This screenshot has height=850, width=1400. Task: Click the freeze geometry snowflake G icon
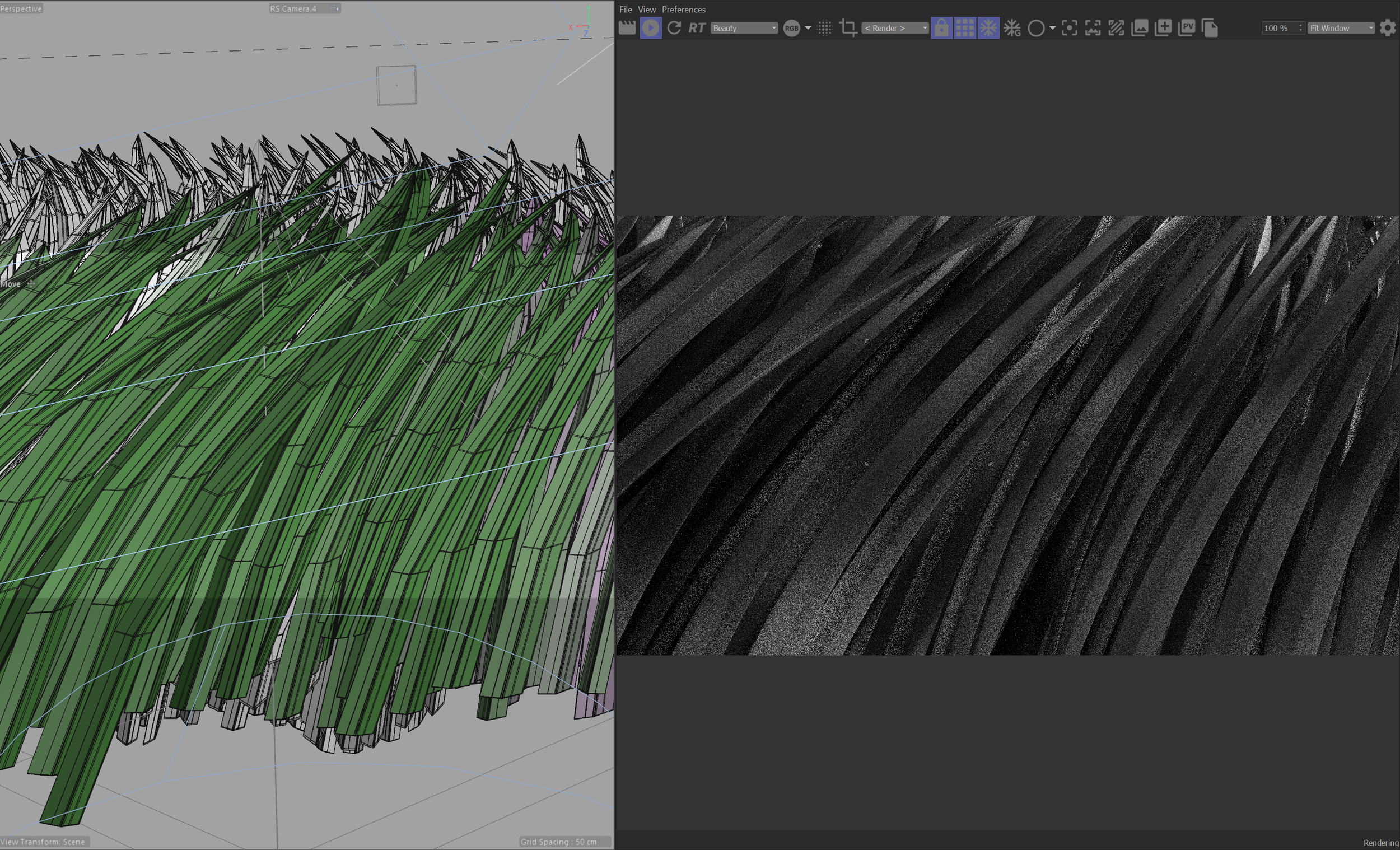pyautogui.click(x=1012, y=28)
